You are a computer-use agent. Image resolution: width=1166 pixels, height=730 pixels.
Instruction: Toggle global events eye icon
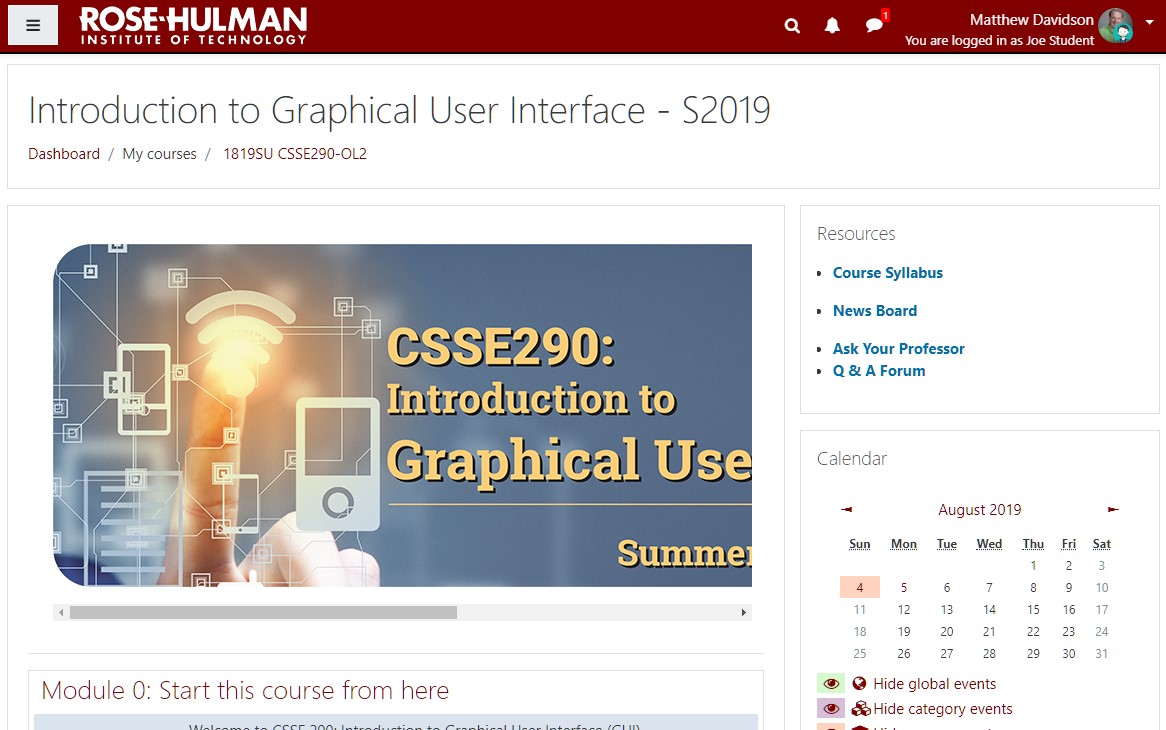(831, 683)
